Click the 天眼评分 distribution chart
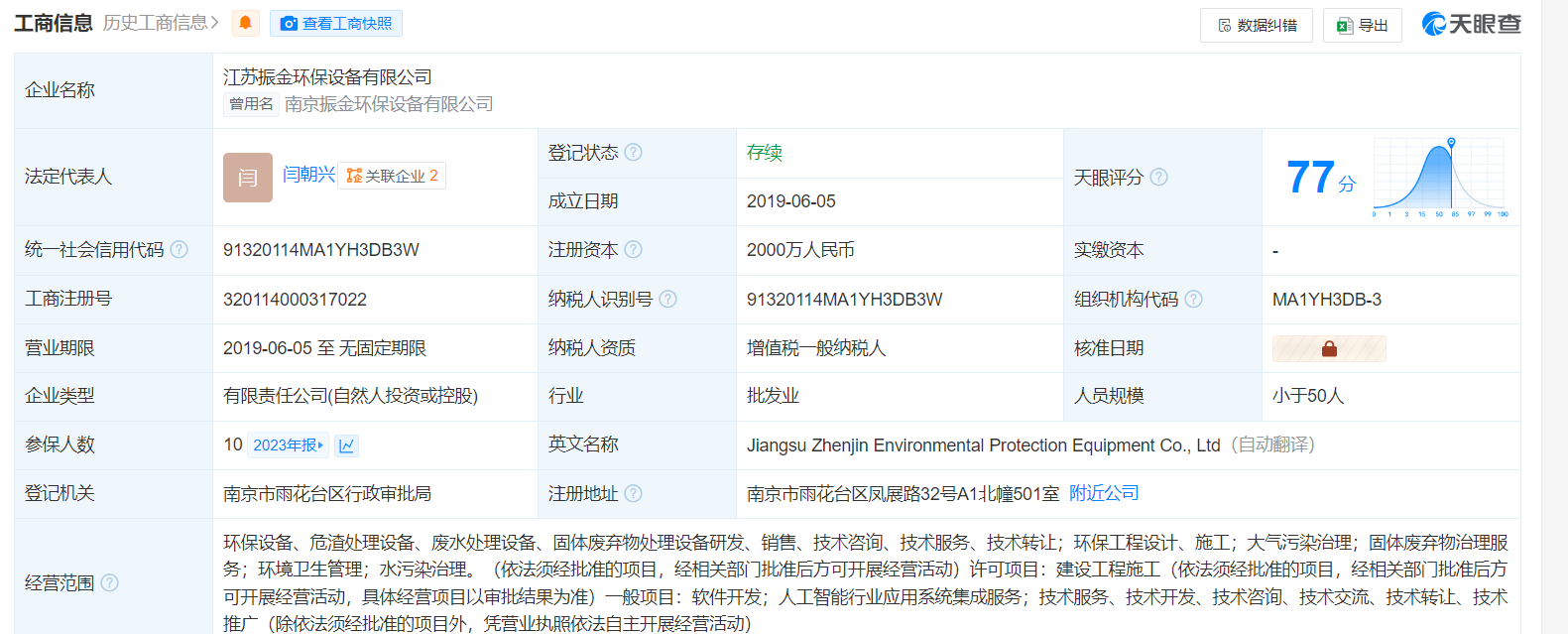 pos(1440,177)
